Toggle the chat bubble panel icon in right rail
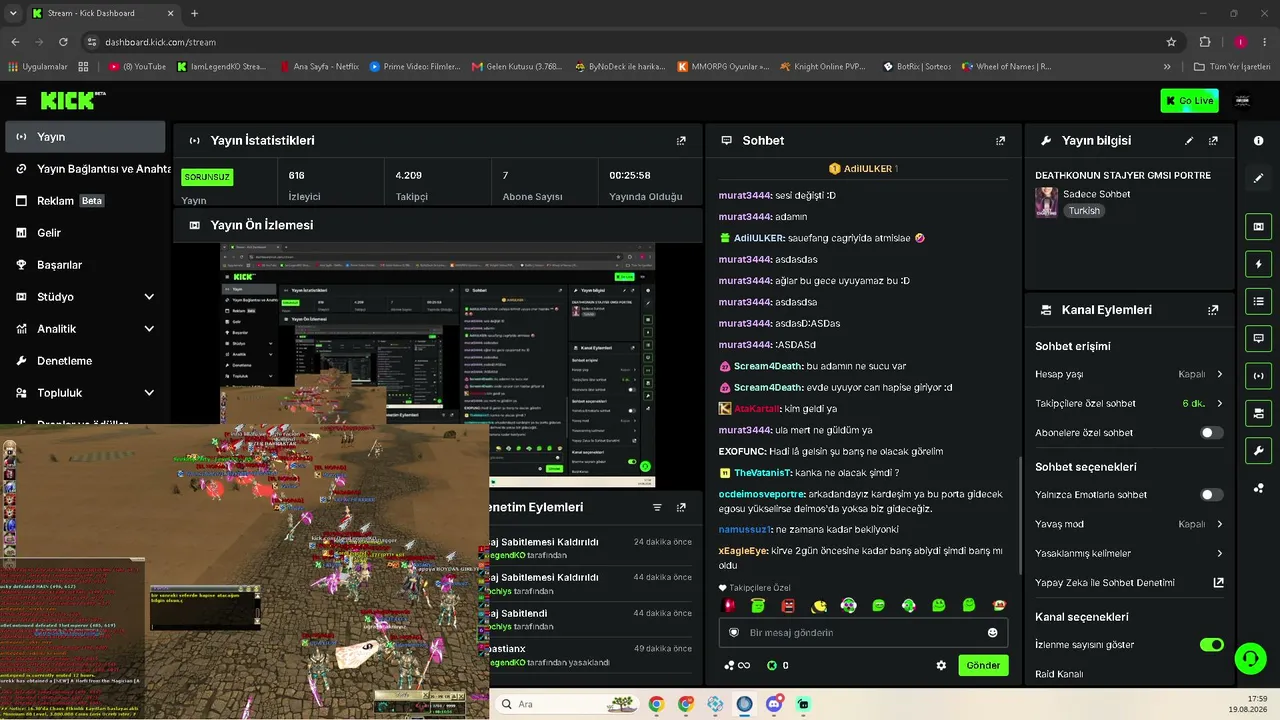Screen dimensions: 1280x720 (x=1258, y=339)
